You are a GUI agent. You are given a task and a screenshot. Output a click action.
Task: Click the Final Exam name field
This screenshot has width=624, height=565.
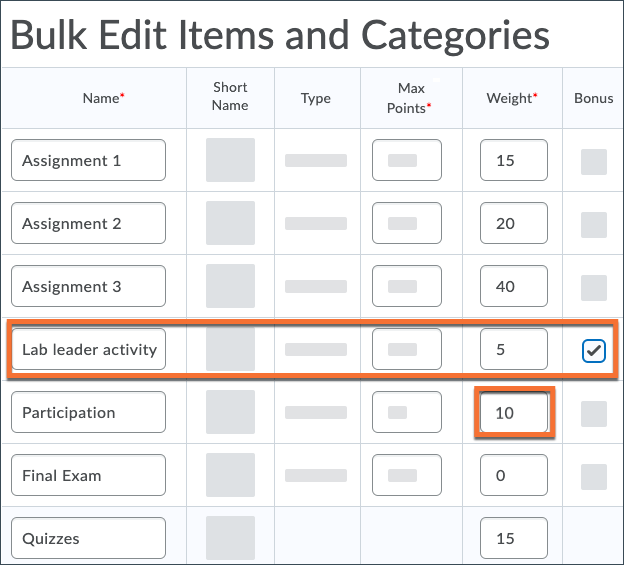(88, 476)
